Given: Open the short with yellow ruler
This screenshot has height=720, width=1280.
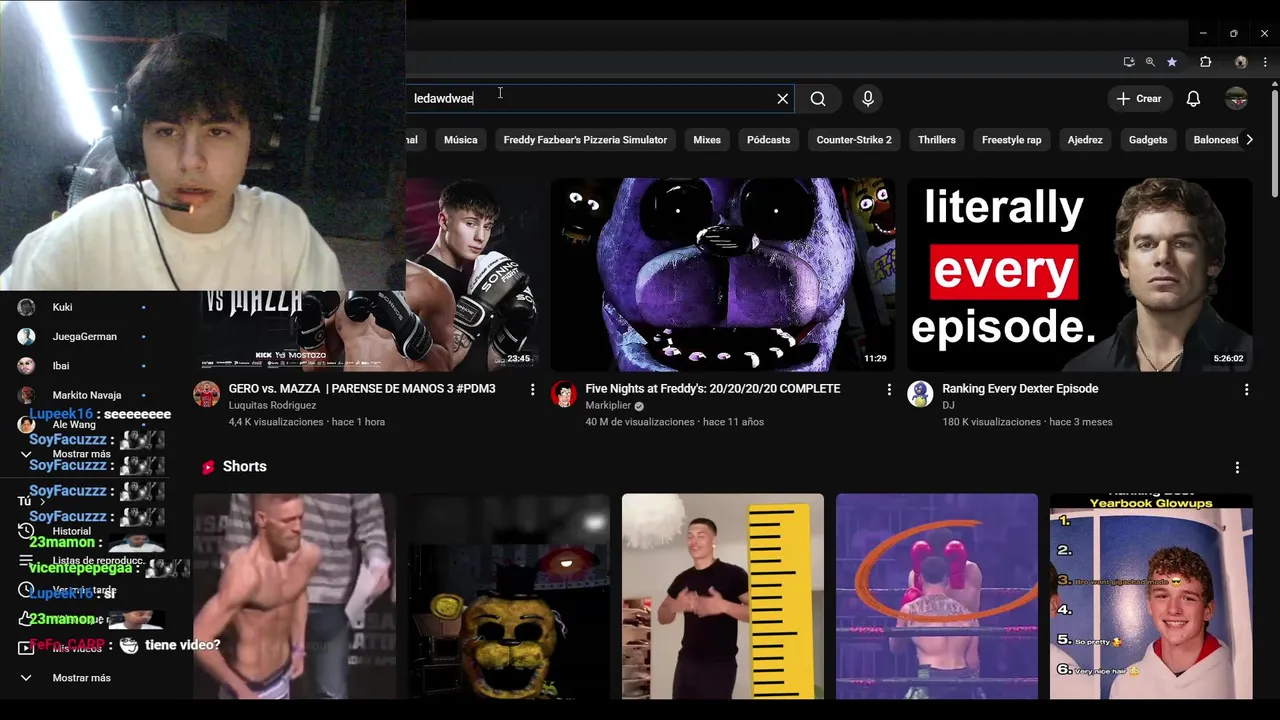Looking at the screenshot, I should click(x=723, y=596).
